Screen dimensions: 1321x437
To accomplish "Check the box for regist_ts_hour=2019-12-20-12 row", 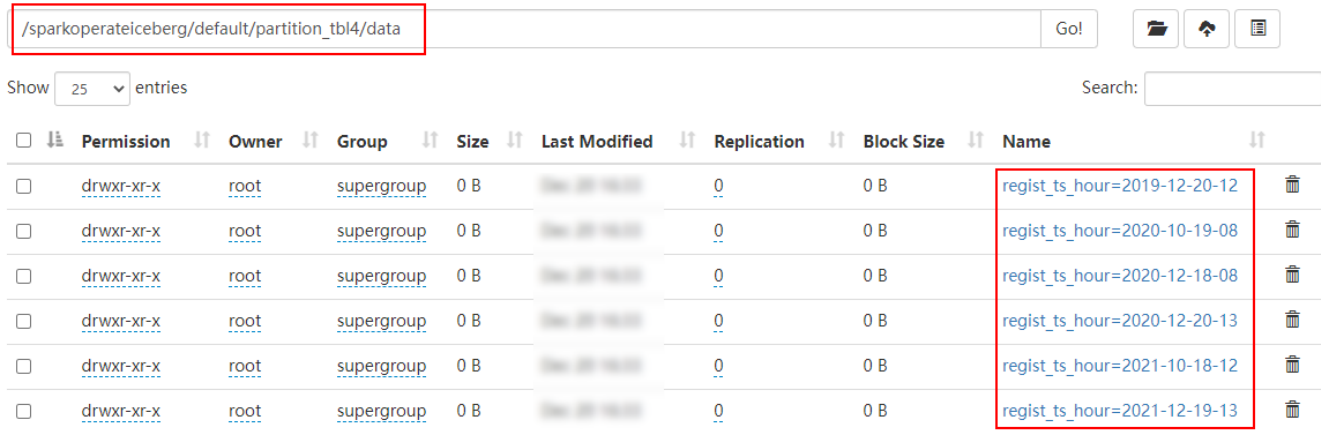I will [24, 186].
